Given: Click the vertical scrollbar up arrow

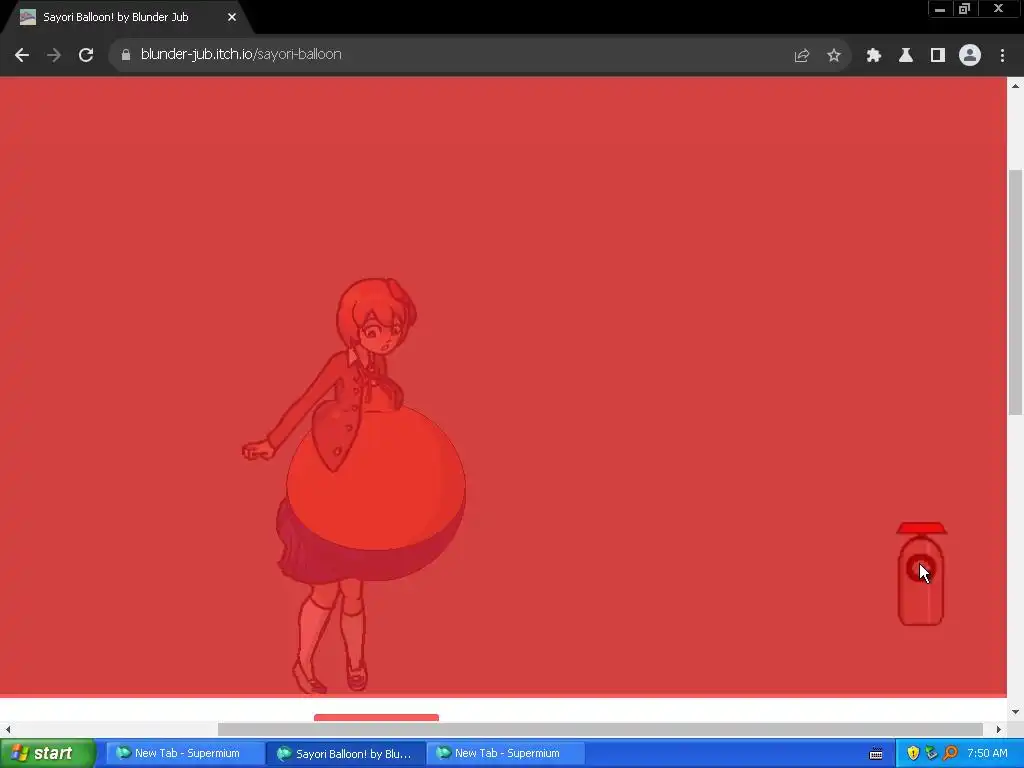Looking at the screenshot, I should point(1015,86).
